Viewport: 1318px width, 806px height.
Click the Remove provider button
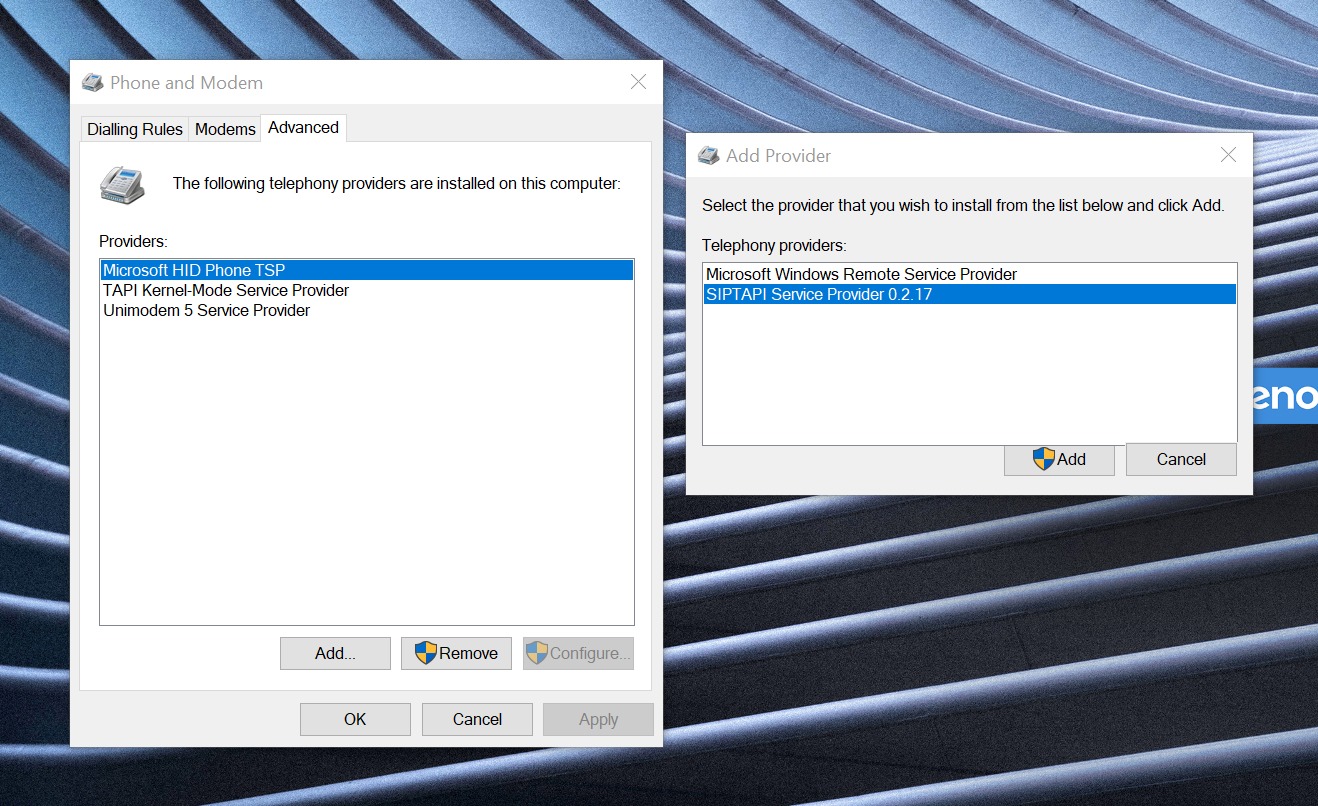point(456,653)
